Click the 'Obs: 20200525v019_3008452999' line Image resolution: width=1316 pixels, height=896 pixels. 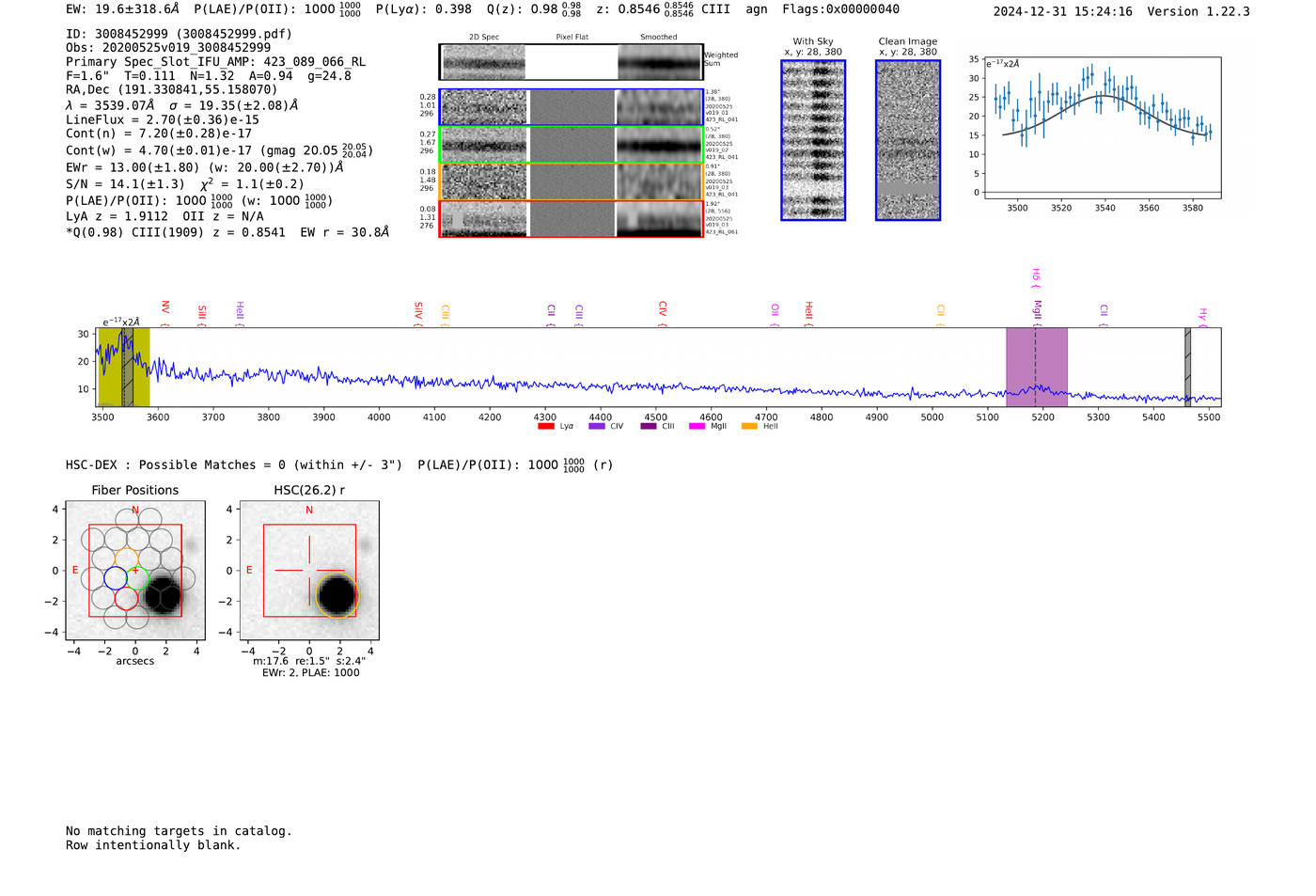click(168, 48)
